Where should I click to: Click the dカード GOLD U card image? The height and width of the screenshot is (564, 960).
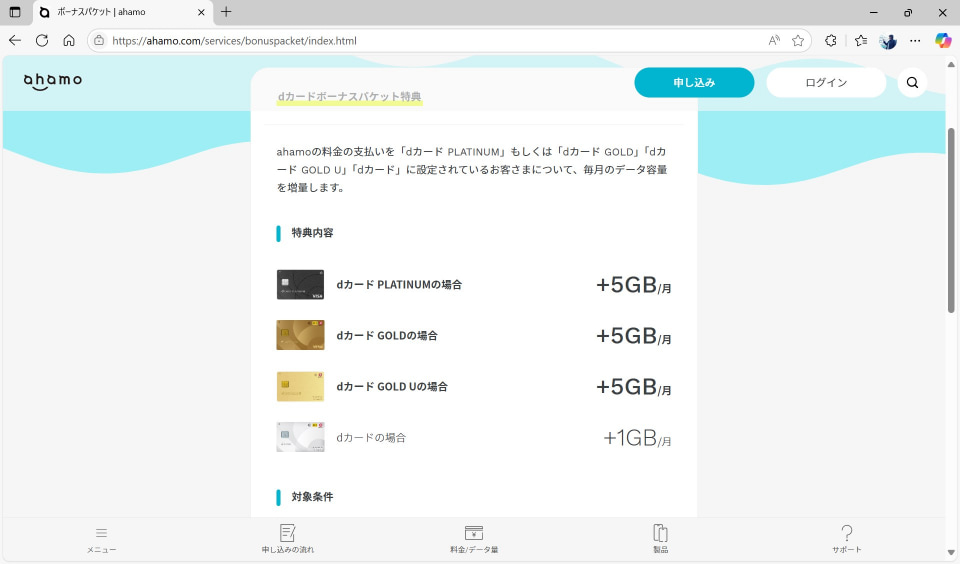[x=300, y=386]
